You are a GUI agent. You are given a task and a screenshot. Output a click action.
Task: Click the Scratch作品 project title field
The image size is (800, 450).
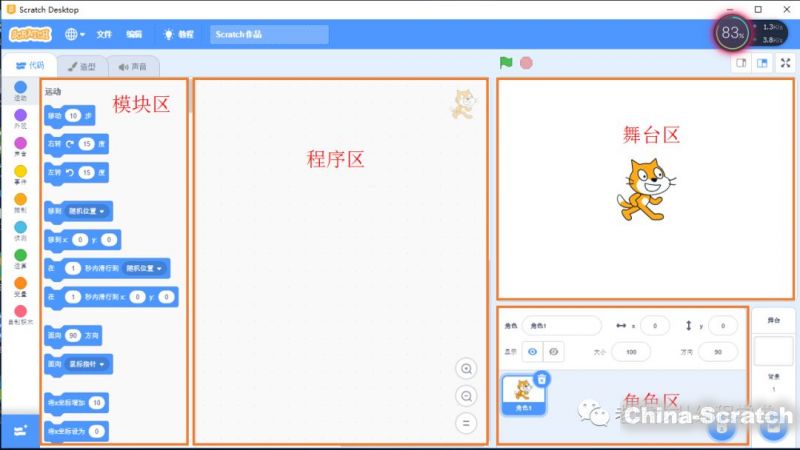(x=269, y=34)
